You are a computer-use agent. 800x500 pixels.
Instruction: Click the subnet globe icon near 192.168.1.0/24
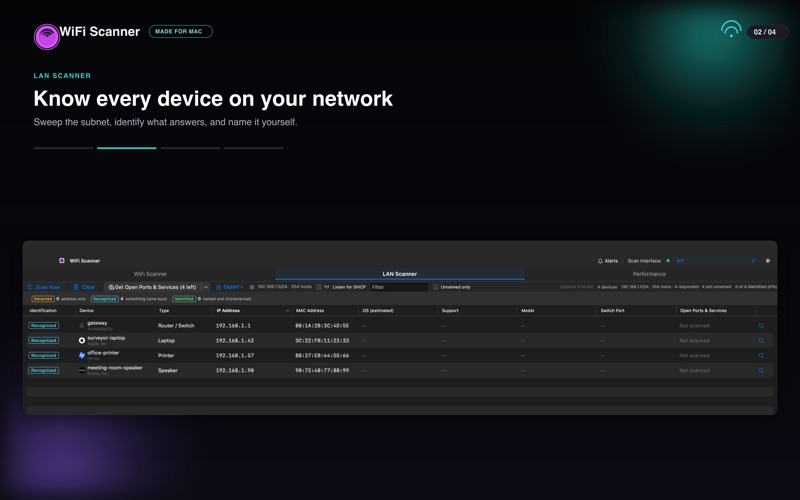pyautogui.click(x=252, y=287)
